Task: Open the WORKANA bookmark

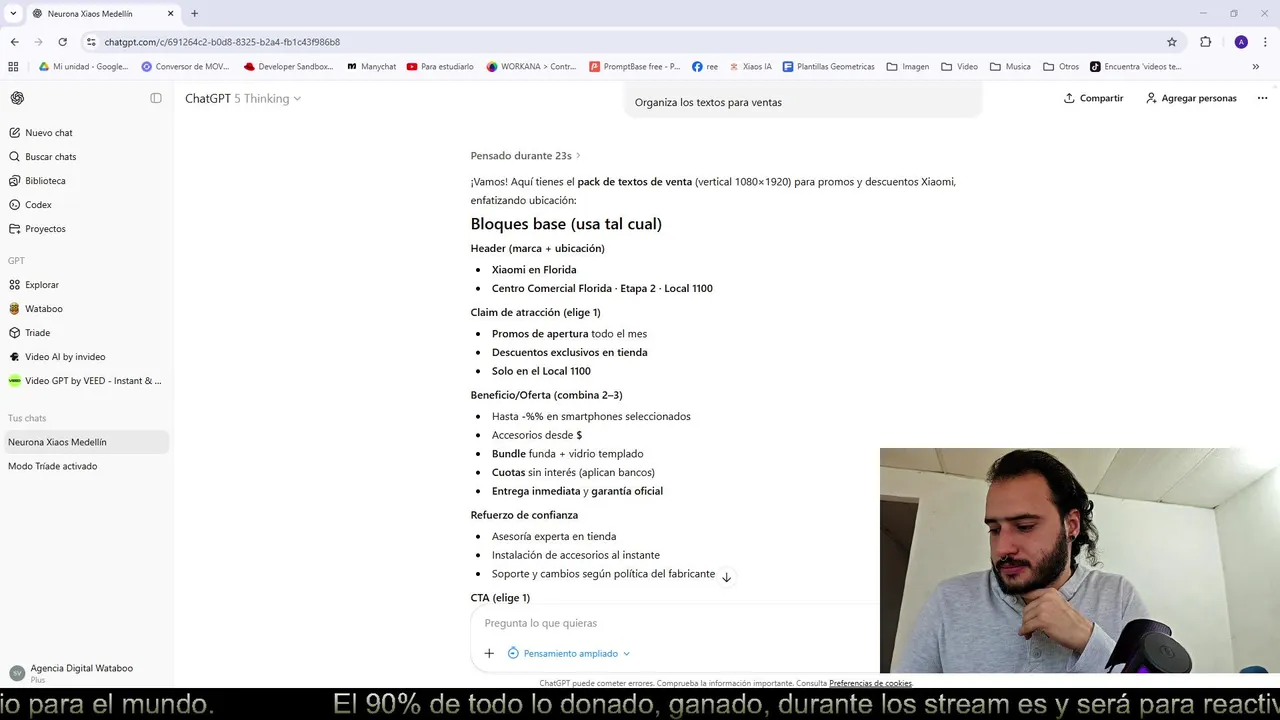Action: pyautogui.click(x=531, y=67)
